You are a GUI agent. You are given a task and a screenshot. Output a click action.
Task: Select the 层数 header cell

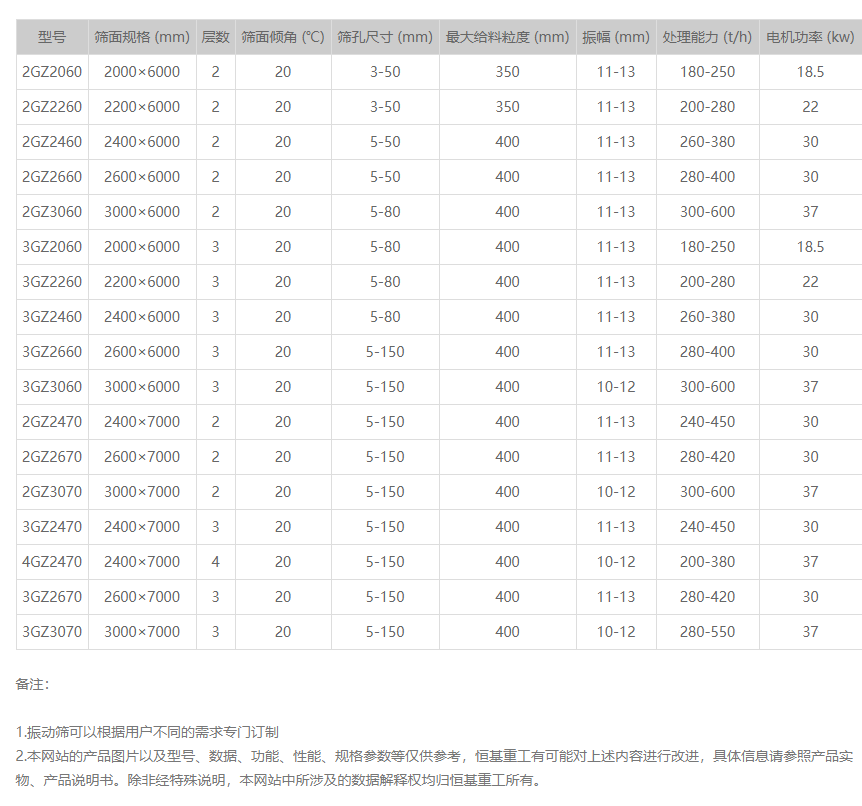215,37
